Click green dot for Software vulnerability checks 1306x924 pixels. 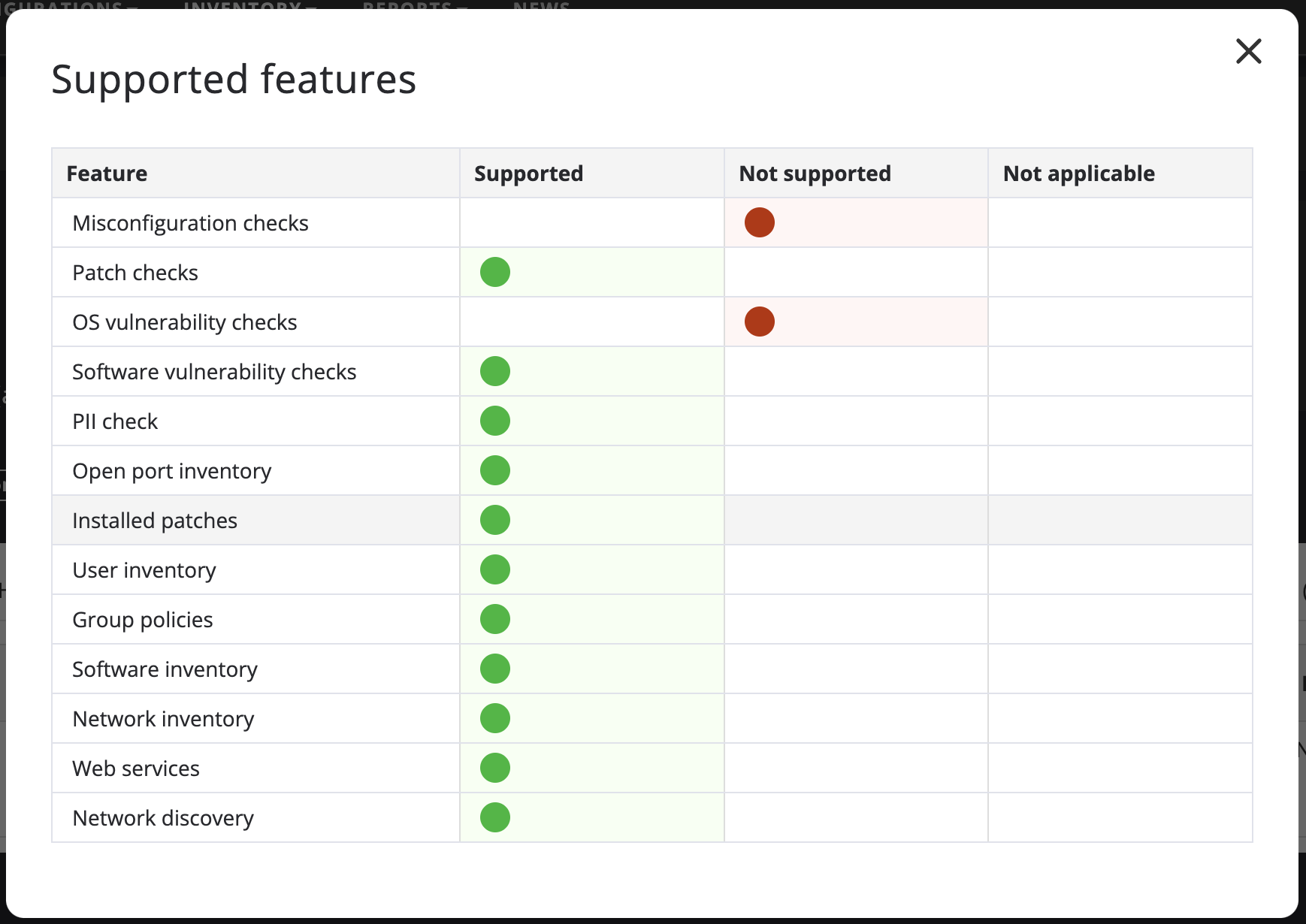click(494, 371)
